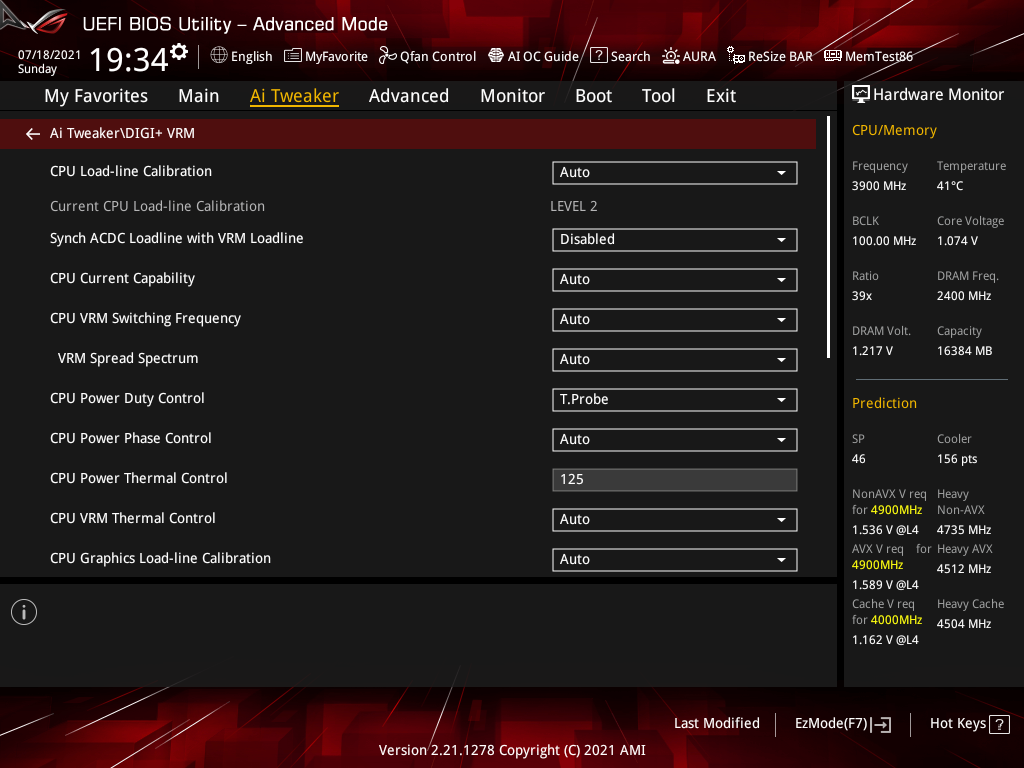Open the ReSize BAR feature
The width and height of the screenshot is (1024, 768).
(x=769, y=56)
